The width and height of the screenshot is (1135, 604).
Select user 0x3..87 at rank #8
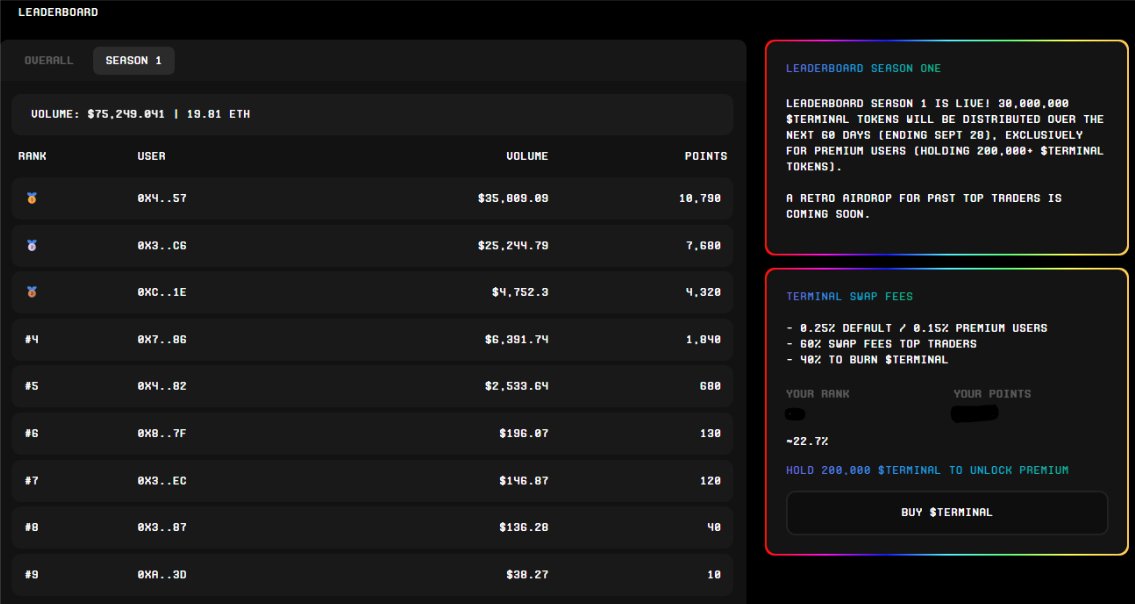(x=161, y=527)
